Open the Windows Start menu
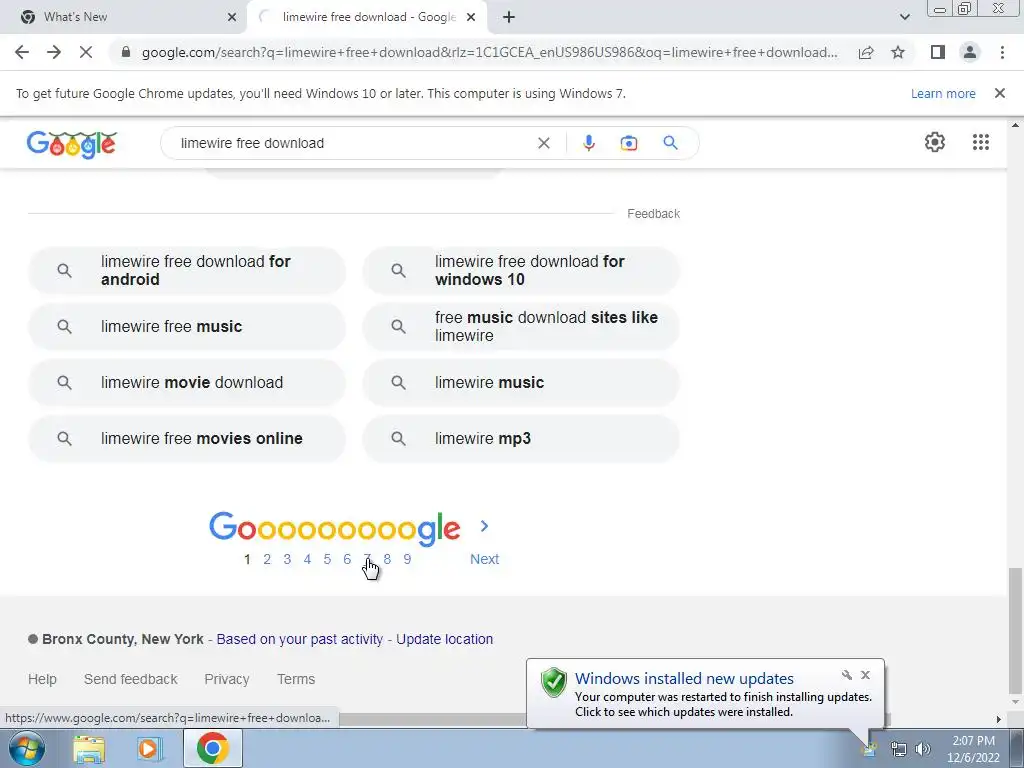1024x768 pixels. 26,748
